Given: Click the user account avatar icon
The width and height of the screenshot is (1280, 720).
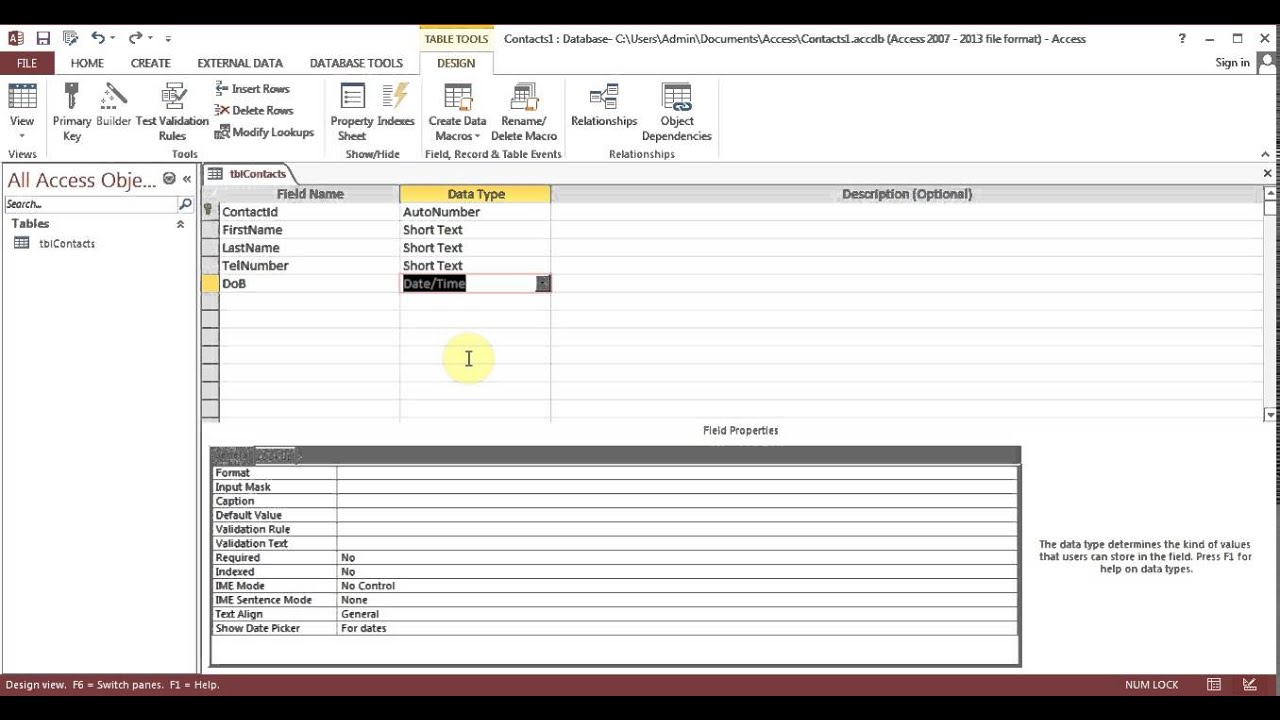Looking at the screenshot, I should click(1267, 62).
